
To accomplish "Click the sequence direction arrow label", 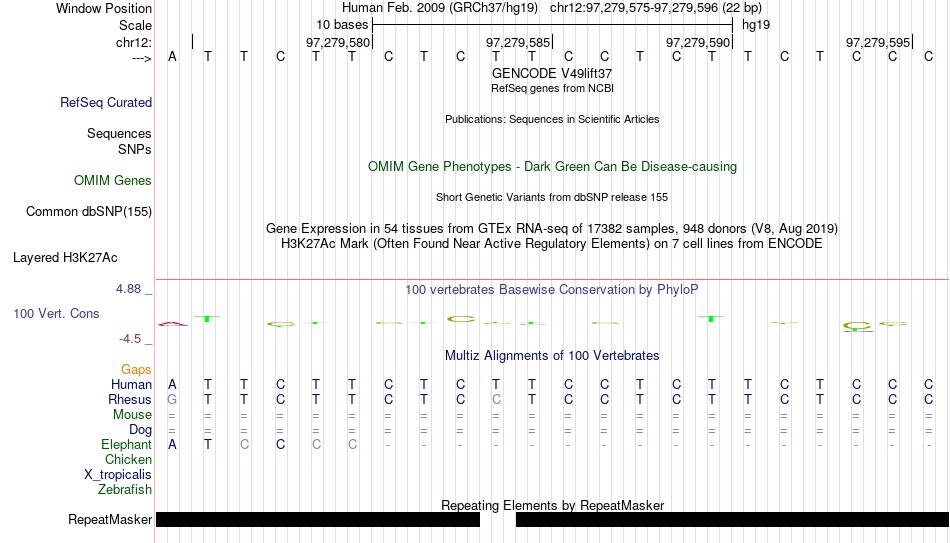I will [x=142, y=58].
